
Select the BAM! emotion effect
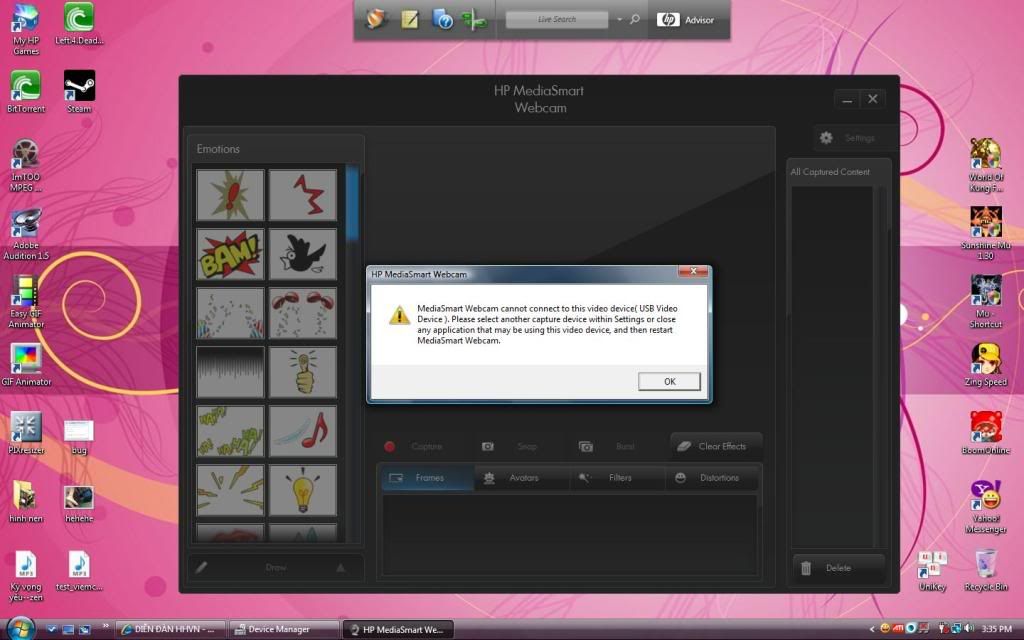[x=231, y=254]
